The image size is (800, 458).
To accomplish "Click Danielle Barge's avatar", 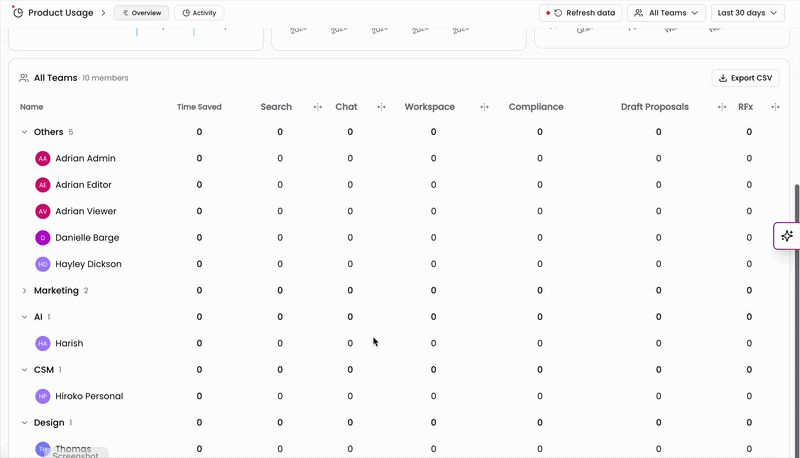I will coord(43,238).
